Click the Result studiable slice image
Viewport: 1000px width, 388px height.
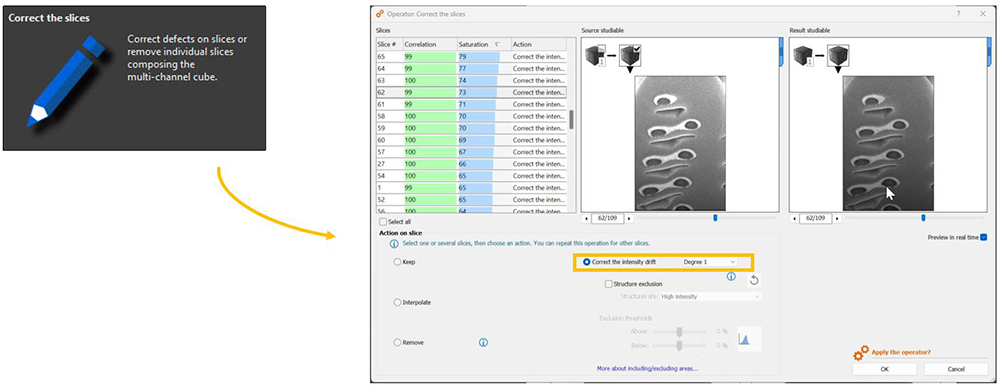(888, 144)
